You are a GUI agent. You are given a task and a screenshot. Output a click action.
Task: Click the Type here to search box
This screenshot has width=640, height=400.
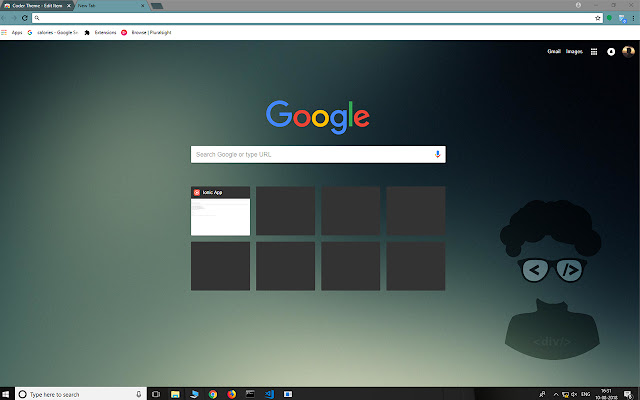tap(81, 394)
